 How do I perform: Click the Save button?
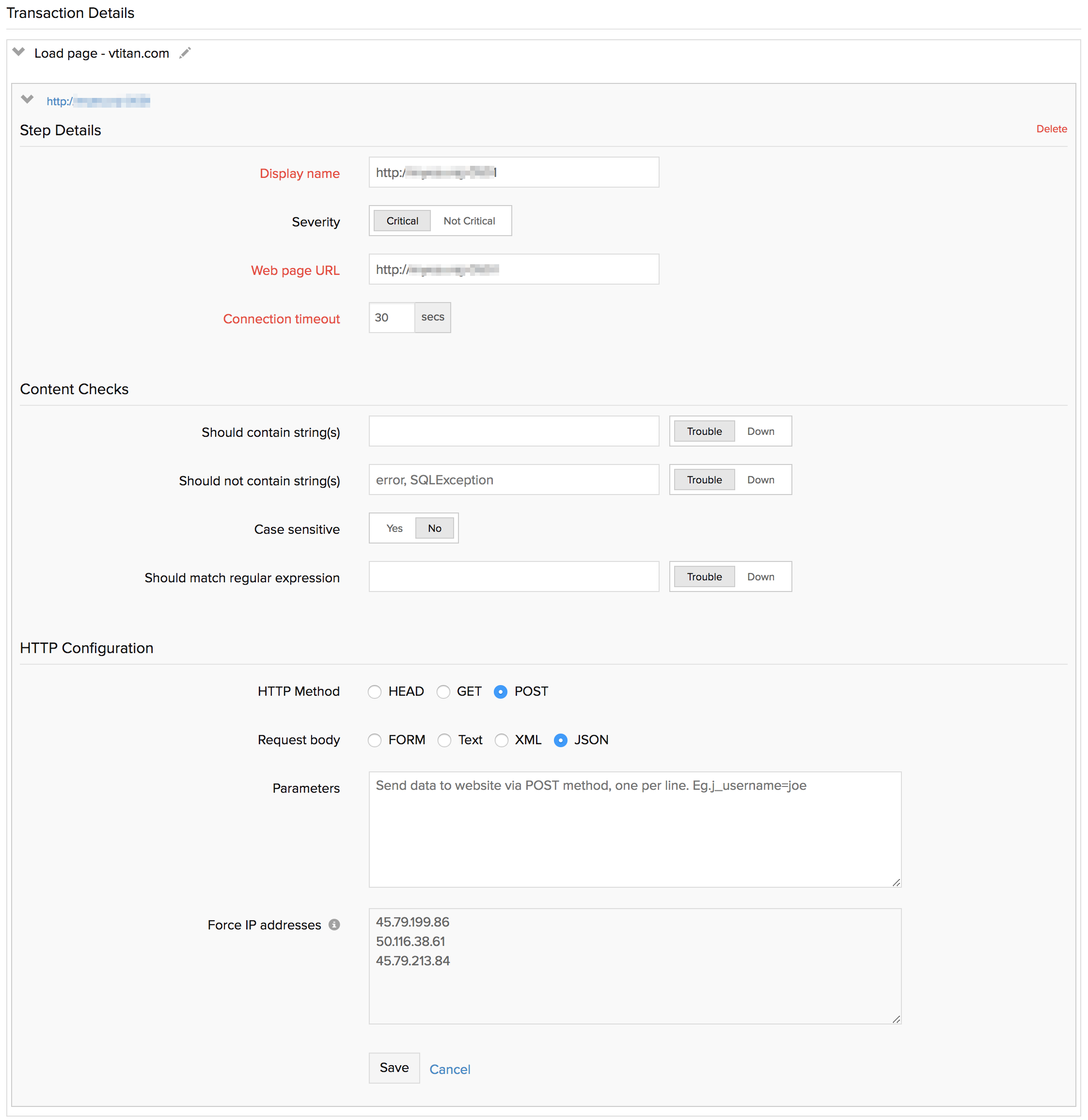[394, 1068]
